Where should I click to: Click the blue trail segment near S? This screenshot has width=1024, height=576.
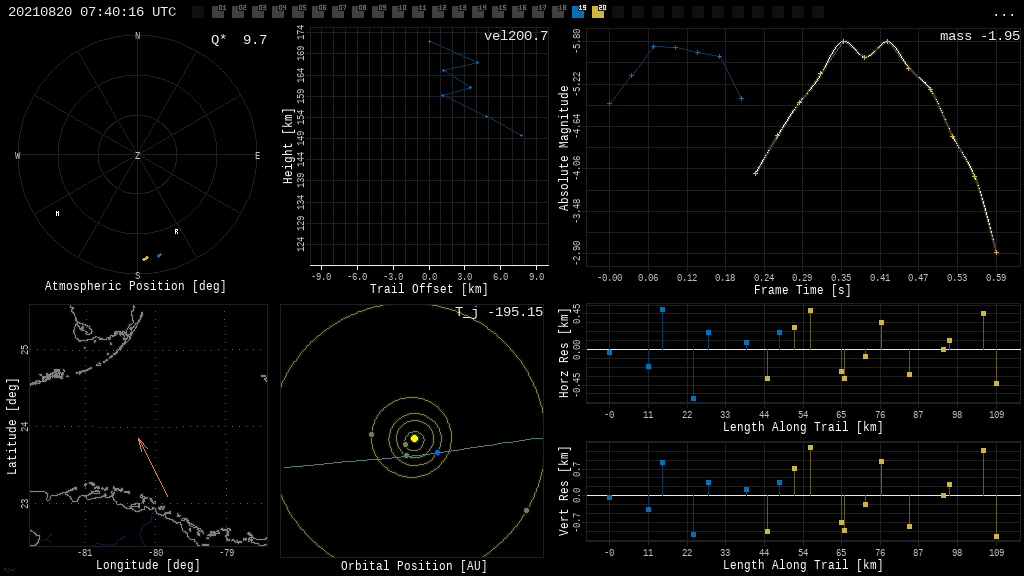[159, 255]
